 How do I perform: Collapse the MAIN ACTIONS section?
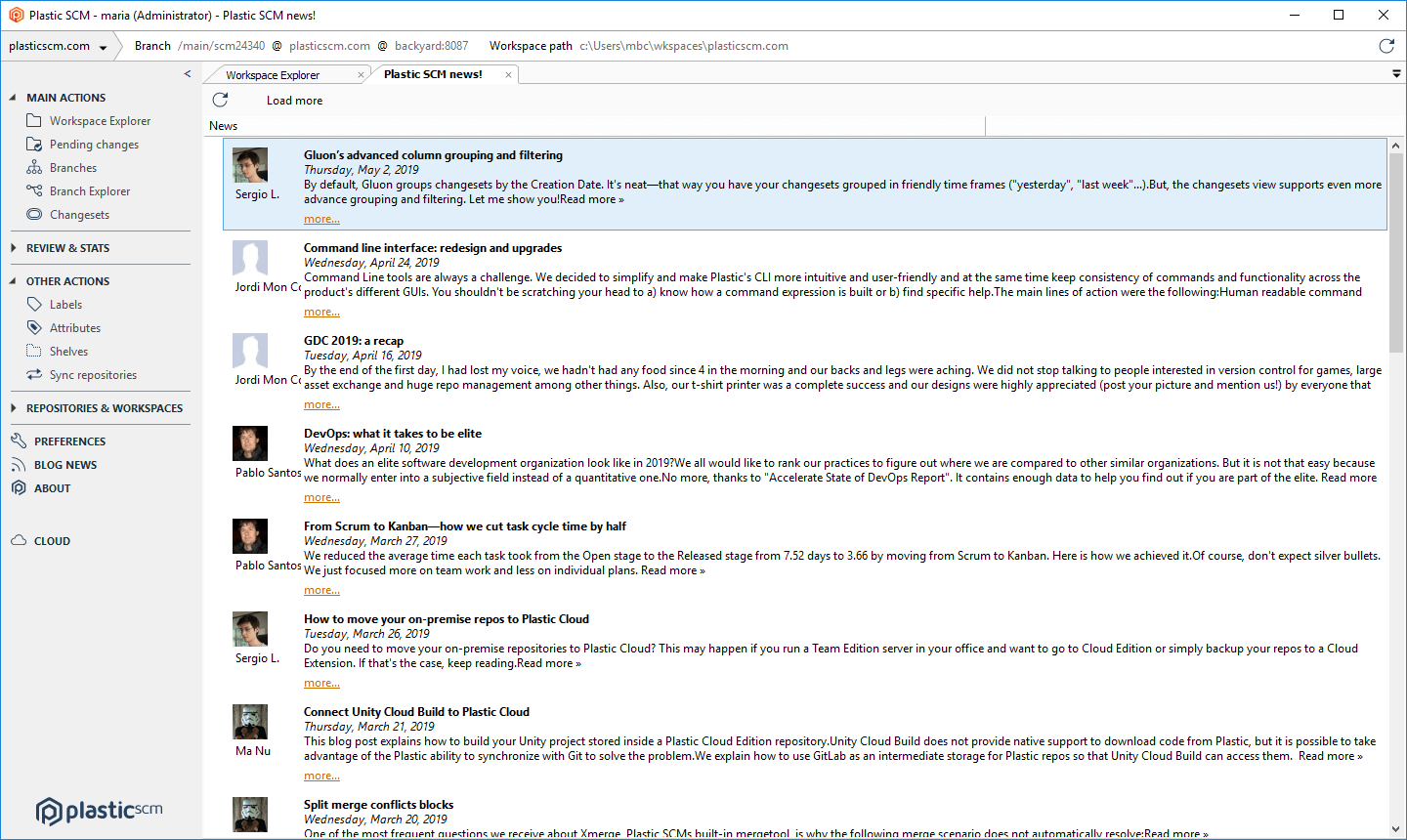[13, 98]
